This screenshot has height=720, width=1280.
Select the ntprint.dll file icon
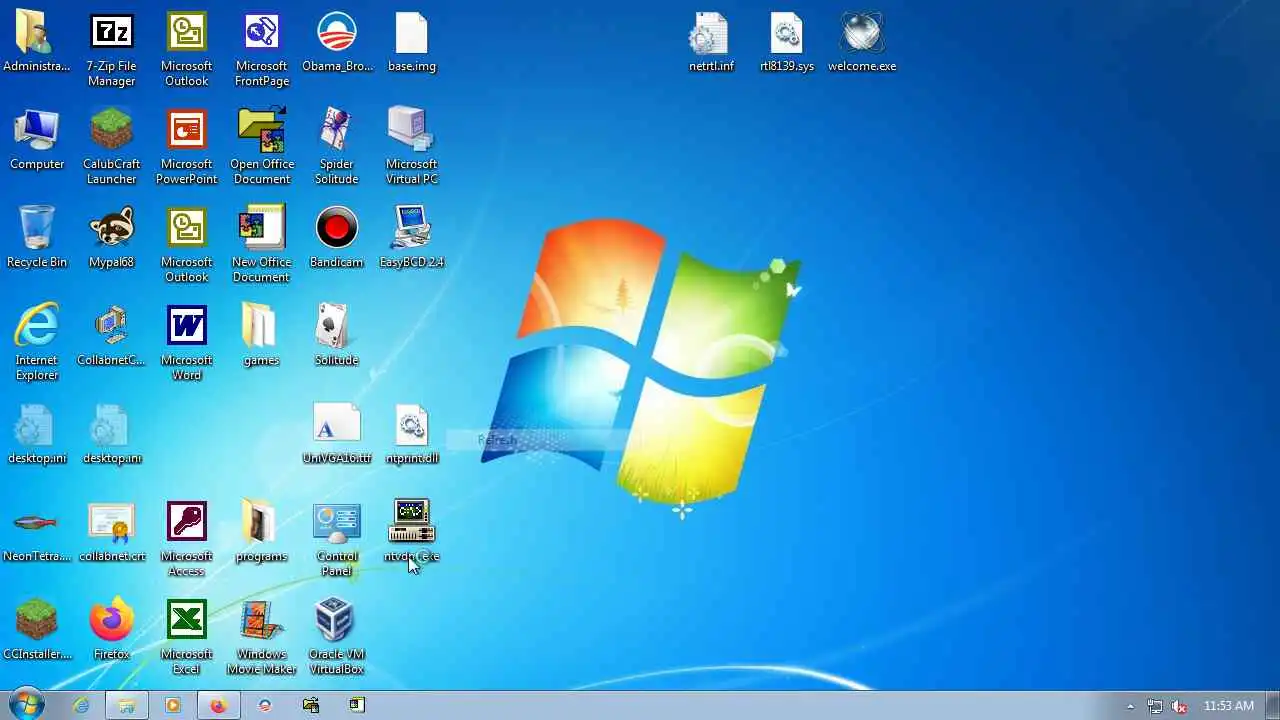pos(411,434)
